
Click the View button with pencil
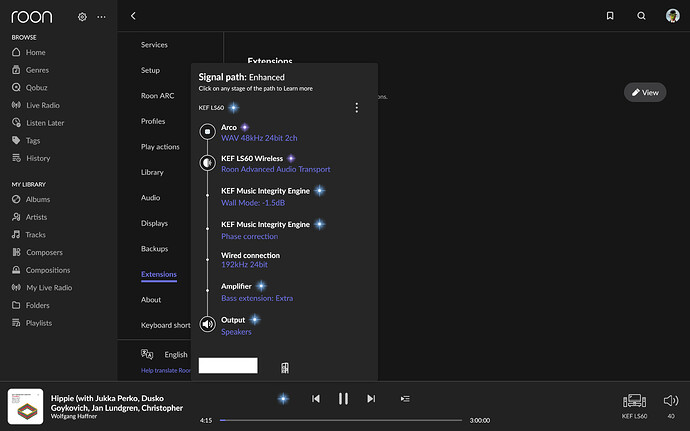tap(645, 92)
